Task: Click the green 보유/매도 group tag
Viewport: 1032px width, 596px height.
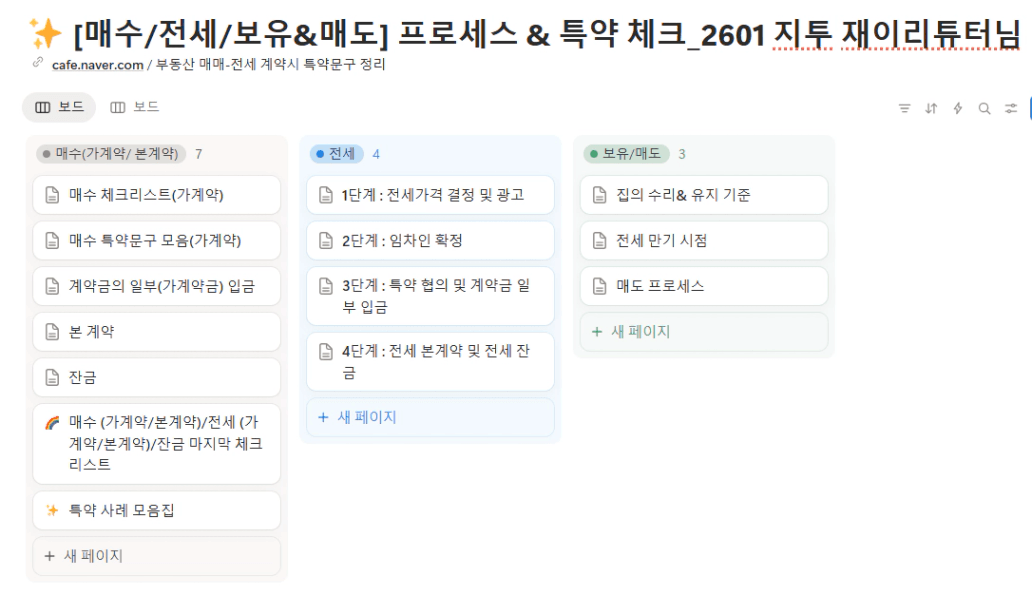Action: pos(626,154)
